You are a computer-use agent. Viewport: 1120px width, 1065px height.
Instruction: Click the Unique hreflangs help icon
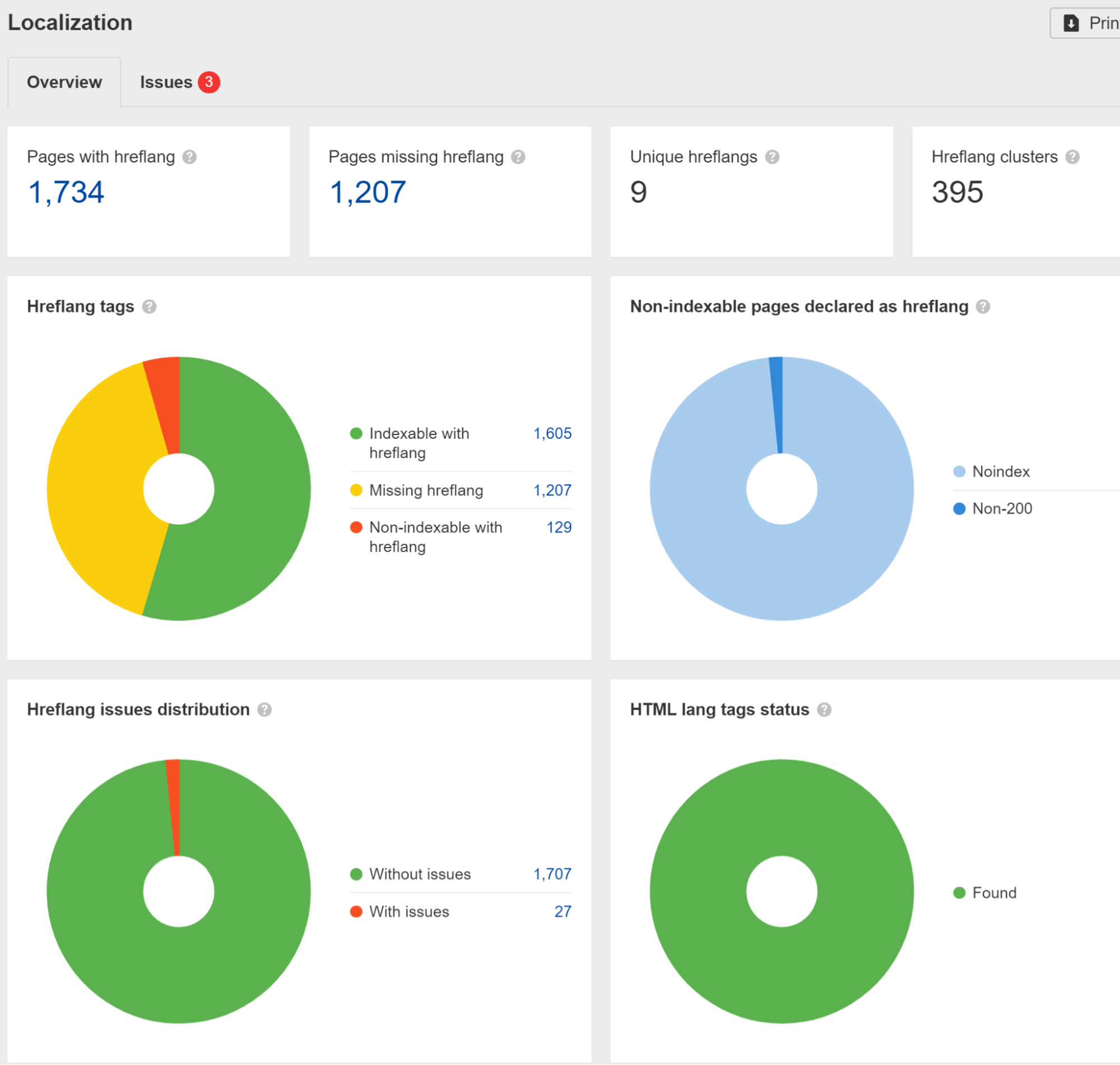pos(773,158)
